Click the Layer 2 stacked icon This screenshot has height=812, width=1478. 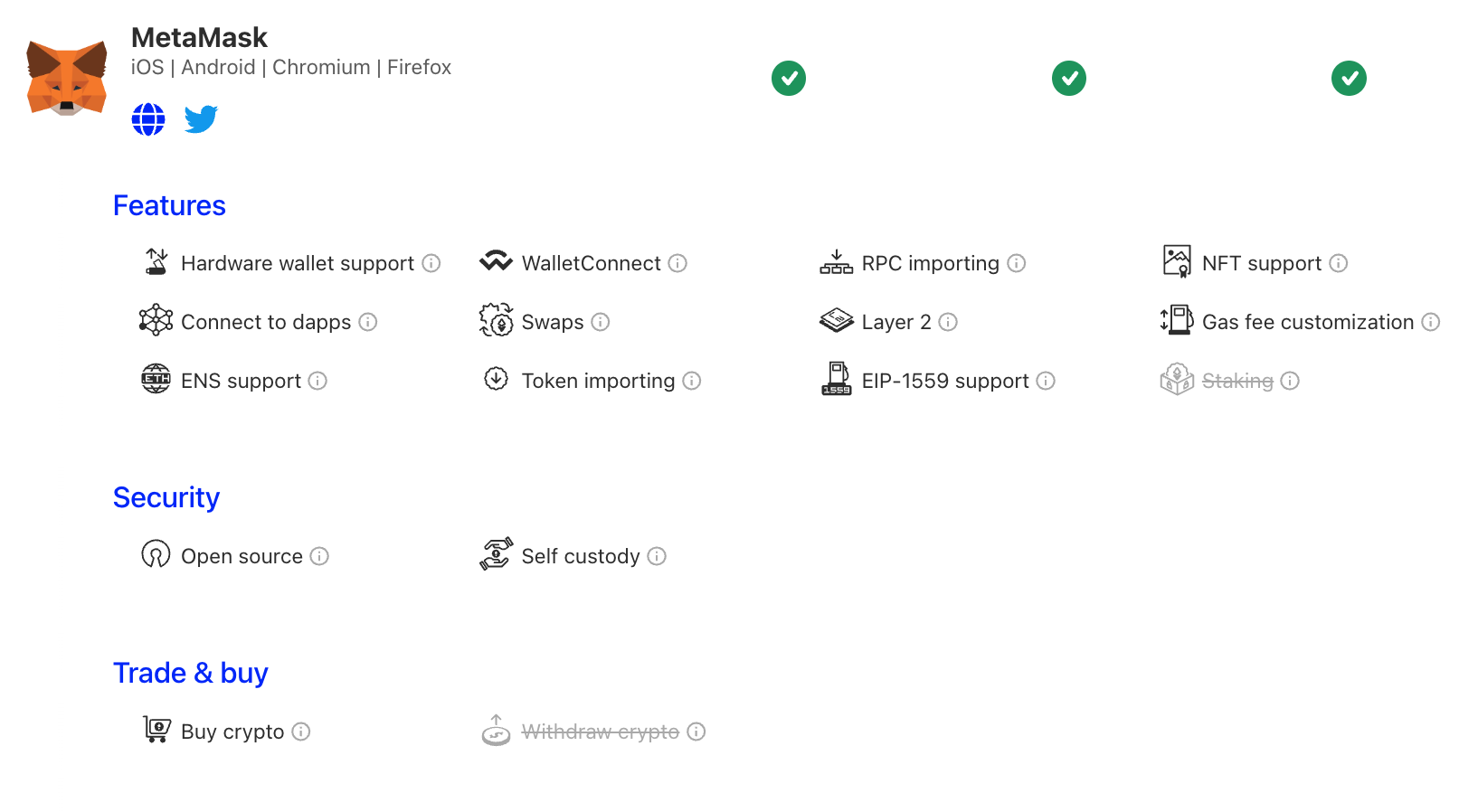pyautogui.click(x=837, y=320)
